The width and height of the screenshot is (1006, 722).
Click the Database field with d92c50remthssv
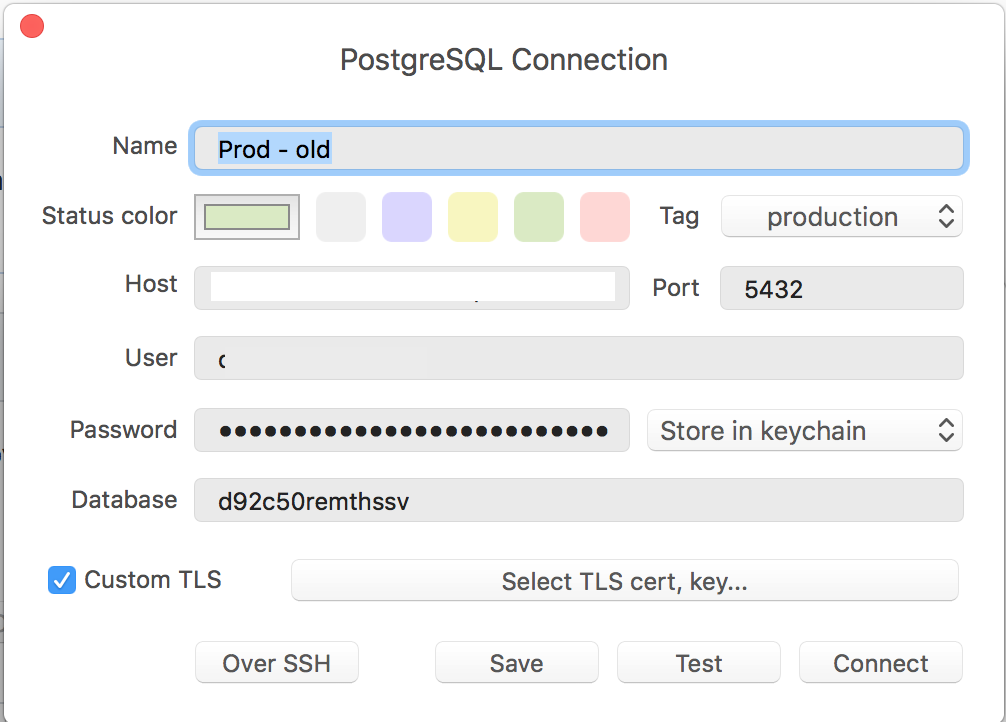tap(579, 500)
